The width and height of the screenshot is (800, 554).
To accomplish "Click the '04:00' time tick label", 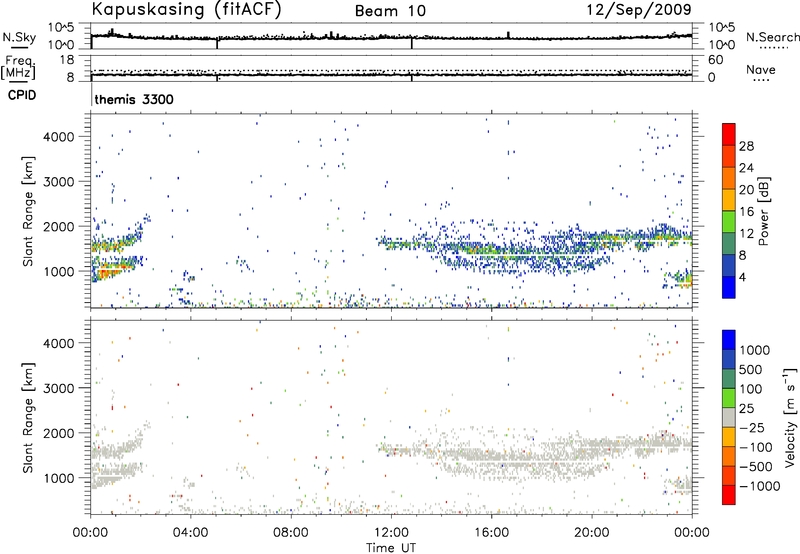I will coord(190,533).
